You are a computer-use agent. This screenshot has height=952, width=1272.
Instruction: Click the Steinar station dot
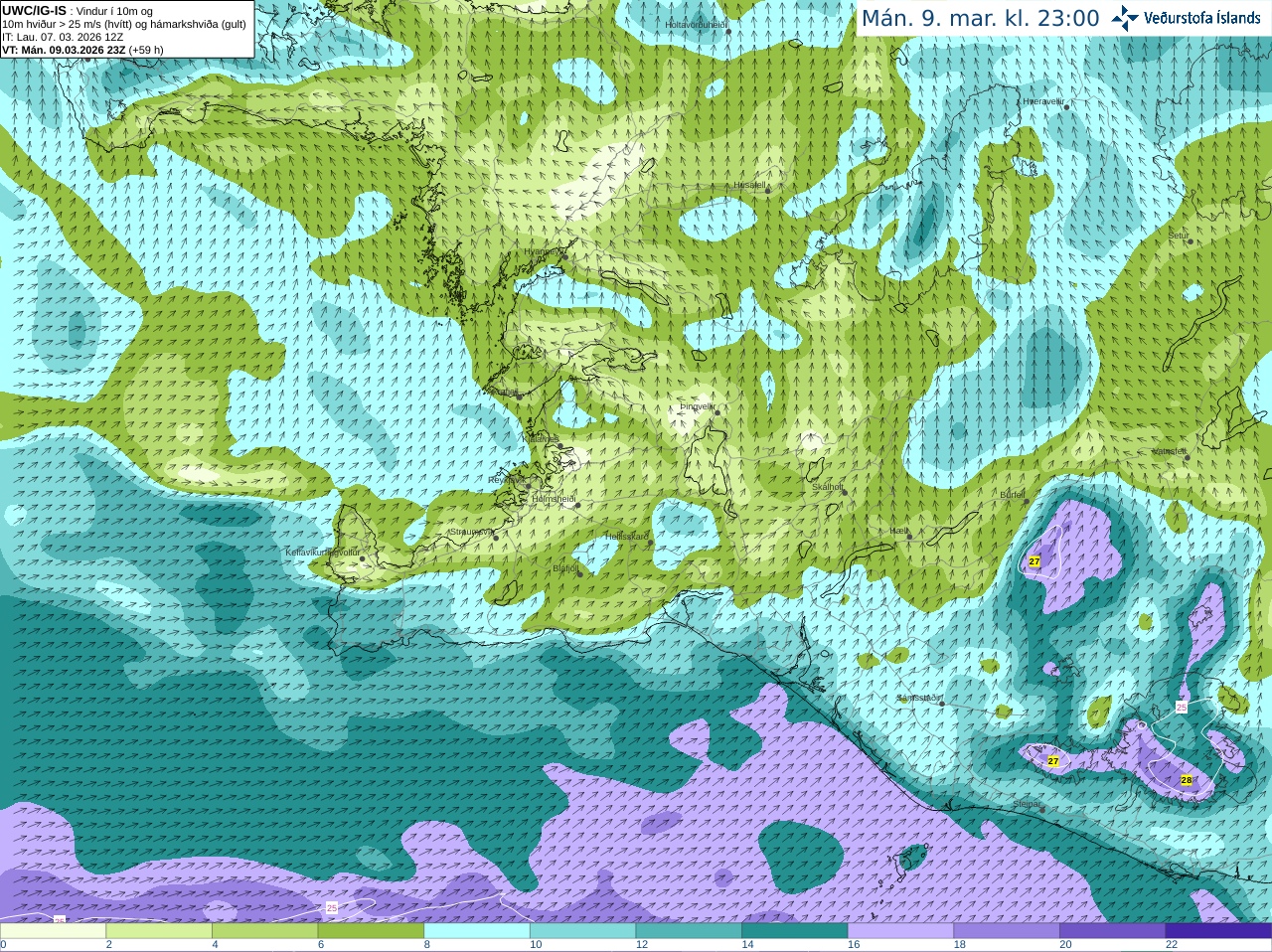[1042, 810]
